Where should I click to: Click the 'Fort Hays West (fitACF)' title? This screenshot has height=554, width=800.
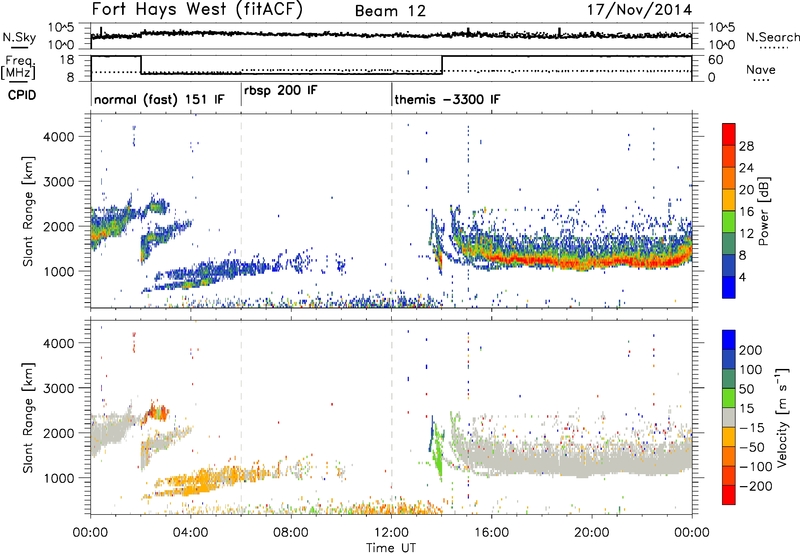[197, 10]
